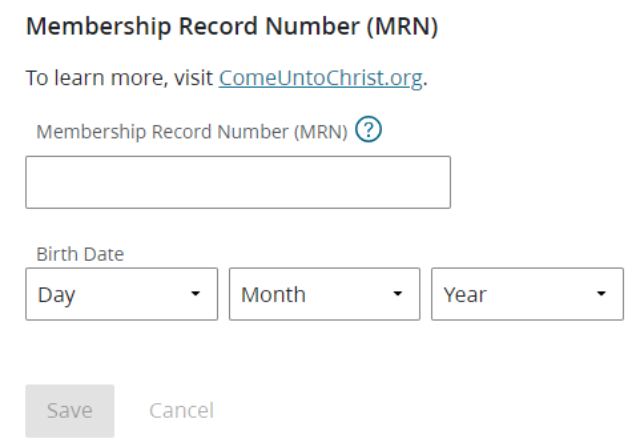Click the 'To learn more, visit' text

click(119, 78)
